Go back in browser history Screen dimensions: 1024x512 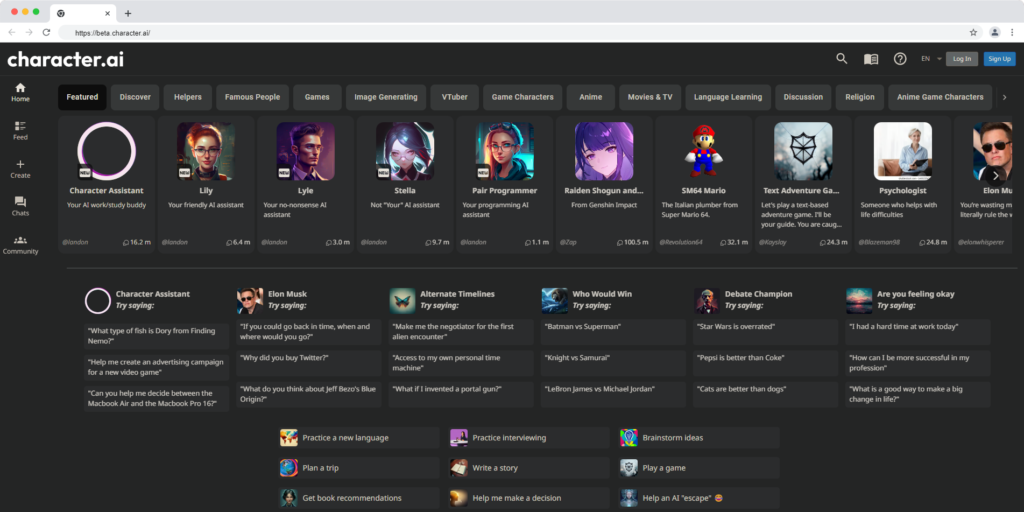tap(12, 32)
